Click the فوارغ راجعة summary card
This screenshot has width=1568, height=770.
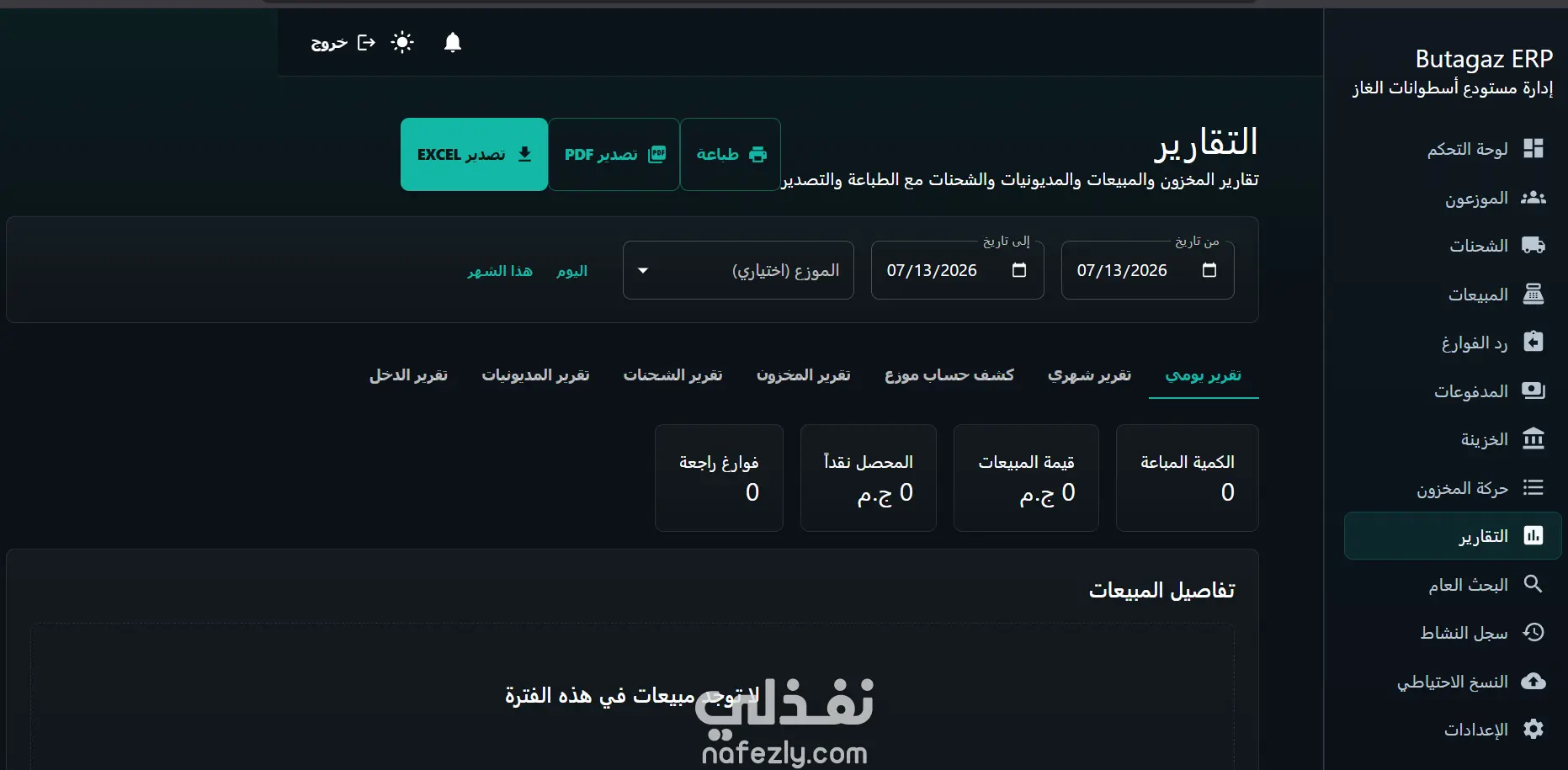click(x=719, y=478)
